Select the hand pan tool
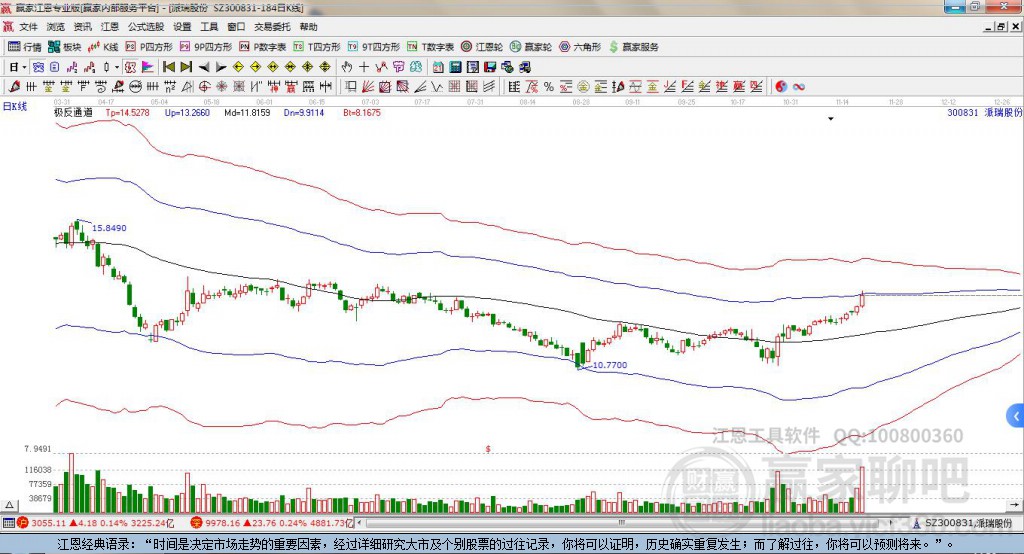 pos(346,67)
